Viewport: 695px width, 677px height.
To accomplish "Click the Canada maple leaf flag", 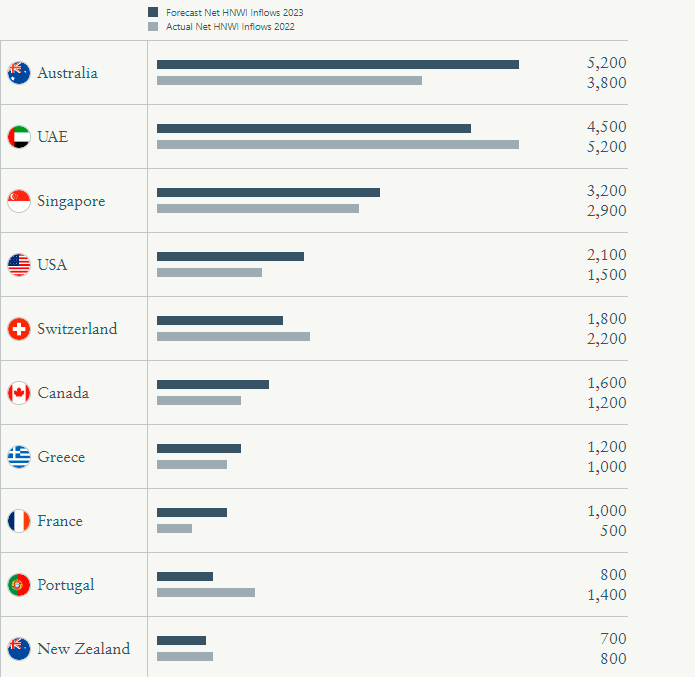I will click(19, 393).
